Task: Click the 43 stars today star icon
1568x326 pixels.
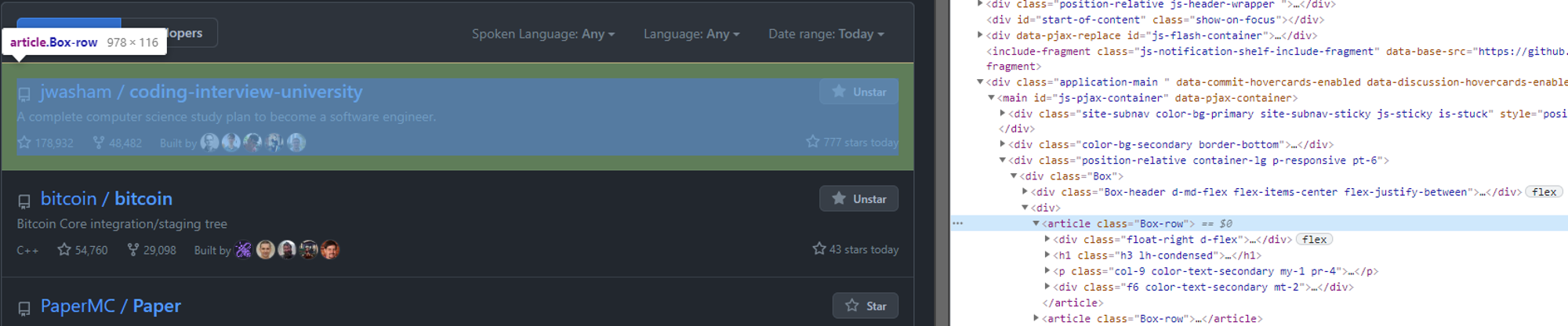Action: pyautogui.click(x=819, y=248)
